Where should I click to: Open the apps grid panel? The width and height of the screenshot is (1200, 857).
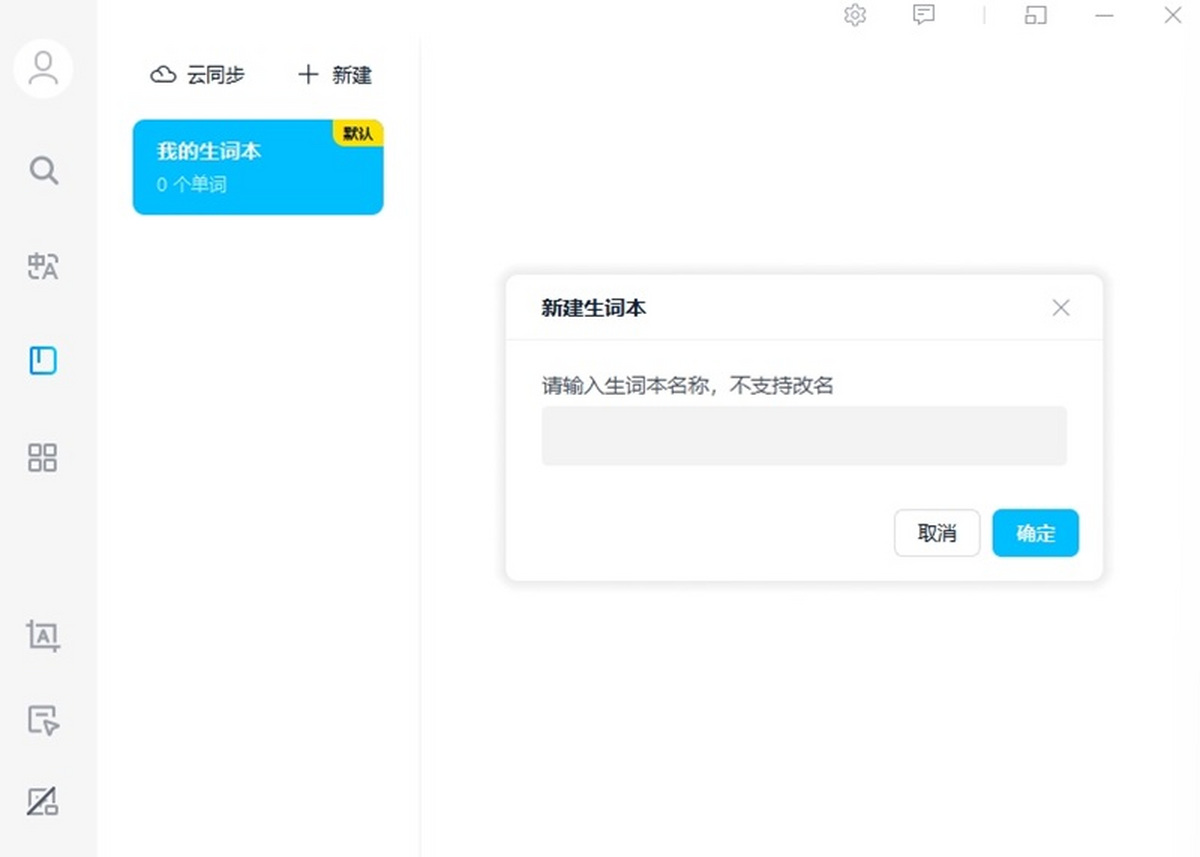coord(43,458)
